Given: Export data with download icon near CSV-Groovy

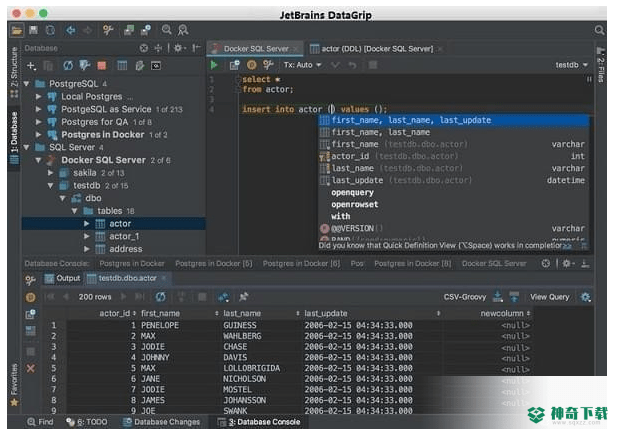Looking at the screenshot, I should (497, 296).
